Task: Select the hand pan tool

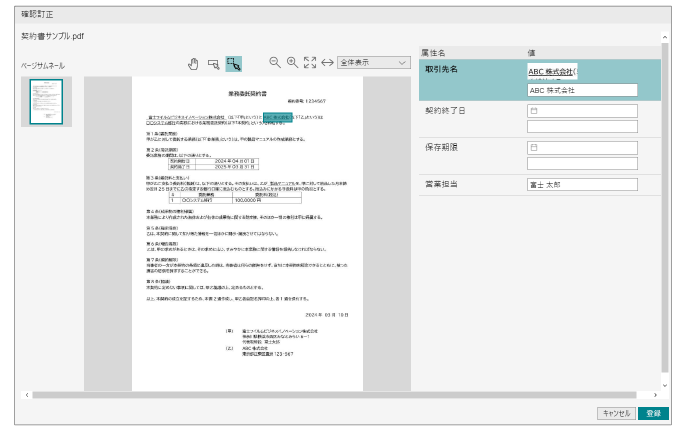Action: [193, 64]
